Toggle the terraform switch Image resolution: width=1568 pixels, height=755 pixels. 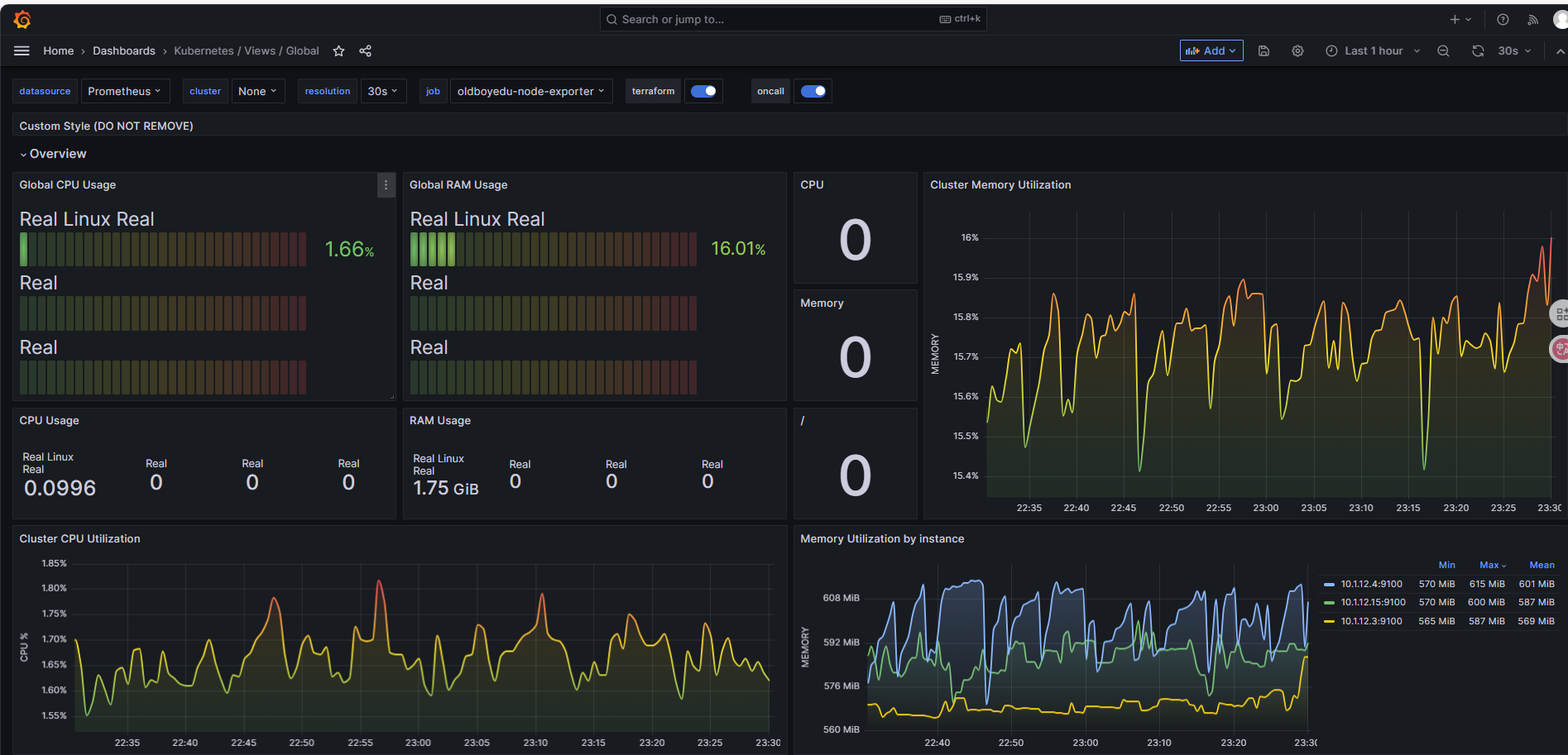703,91
